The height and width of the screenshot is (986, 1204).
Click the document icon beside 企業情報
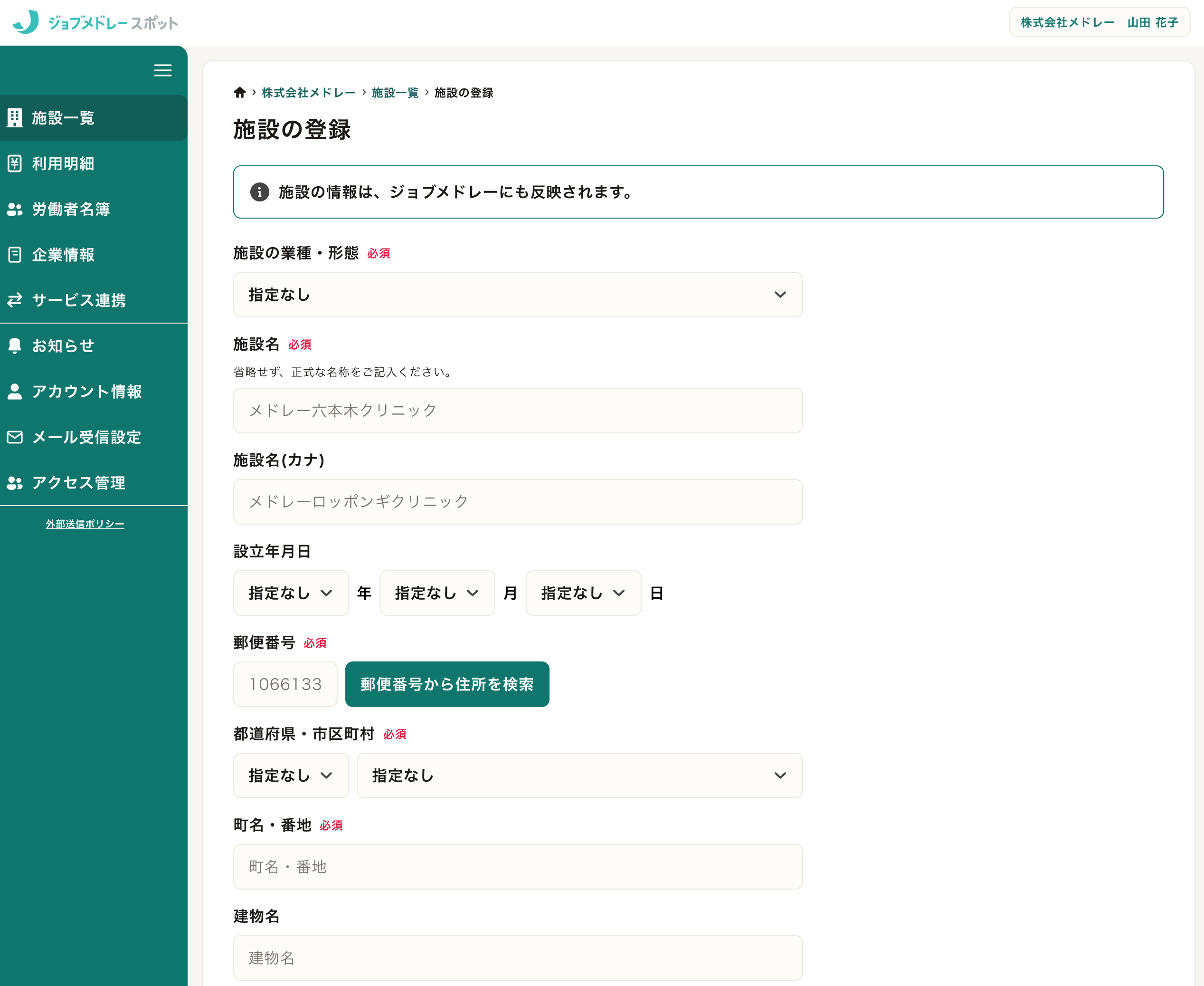coord(15,254)
